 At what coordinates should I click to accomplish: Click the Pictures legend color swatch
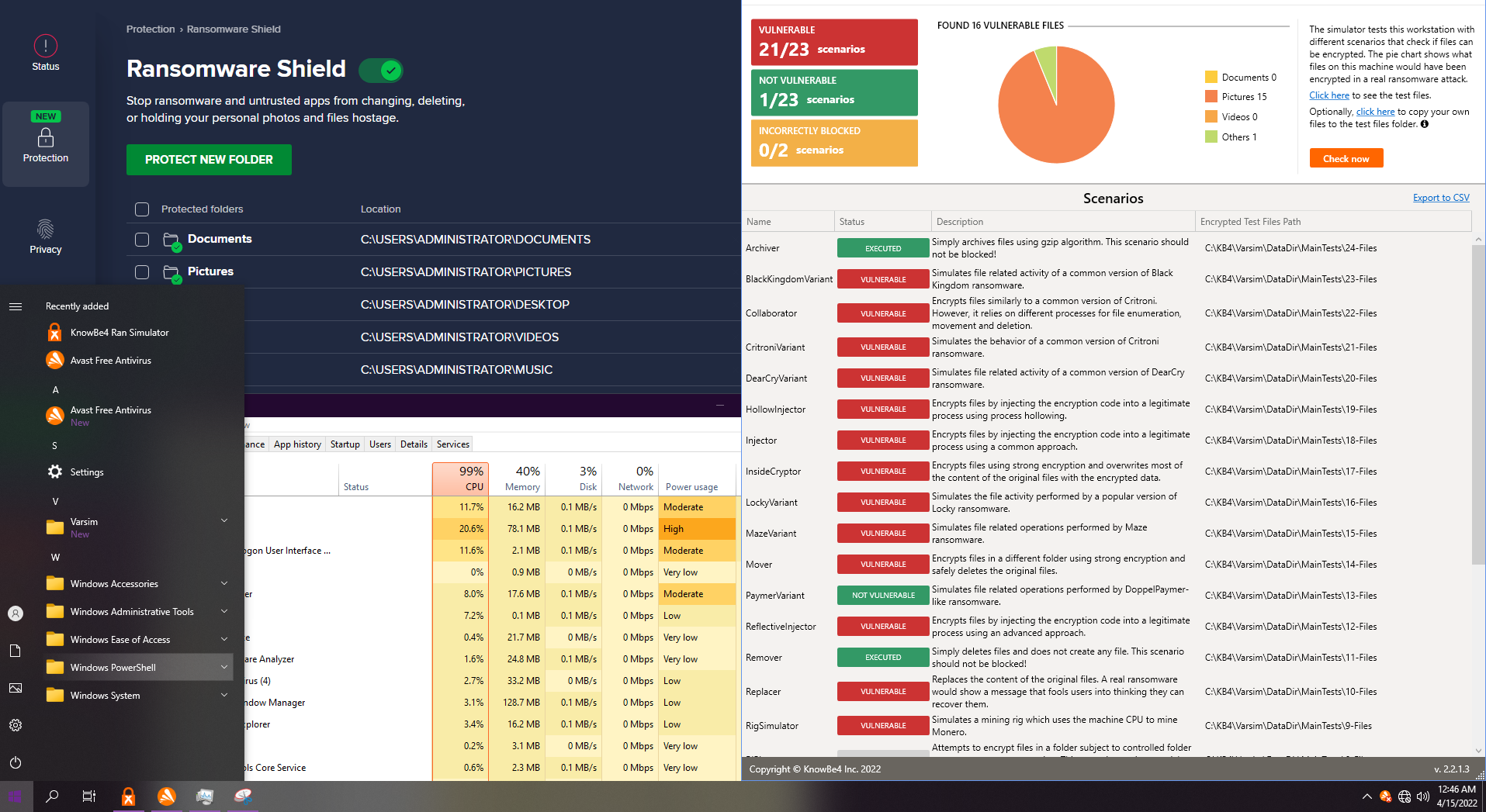[x=1211, y=97]
